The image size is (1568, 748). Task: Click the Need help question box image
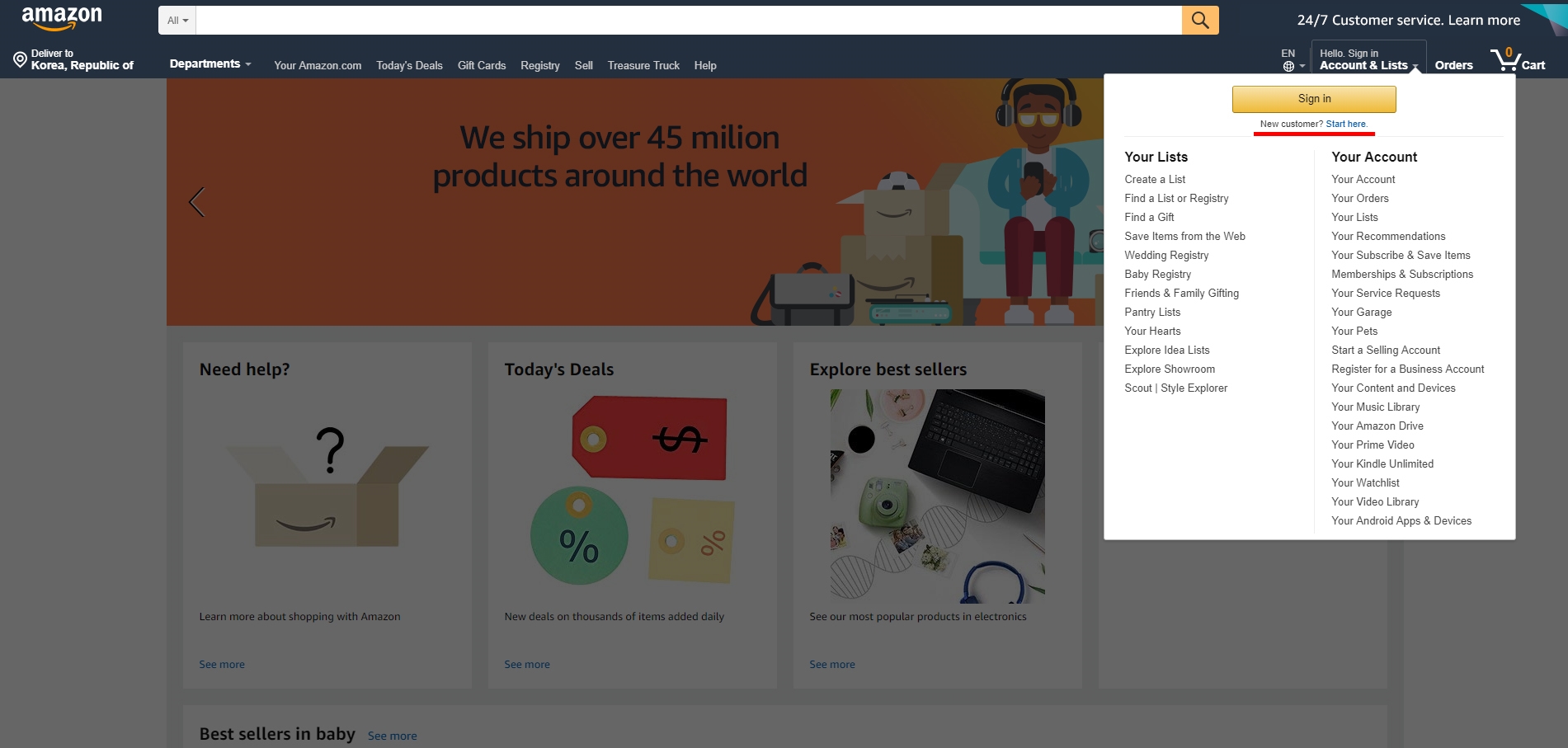327,488
